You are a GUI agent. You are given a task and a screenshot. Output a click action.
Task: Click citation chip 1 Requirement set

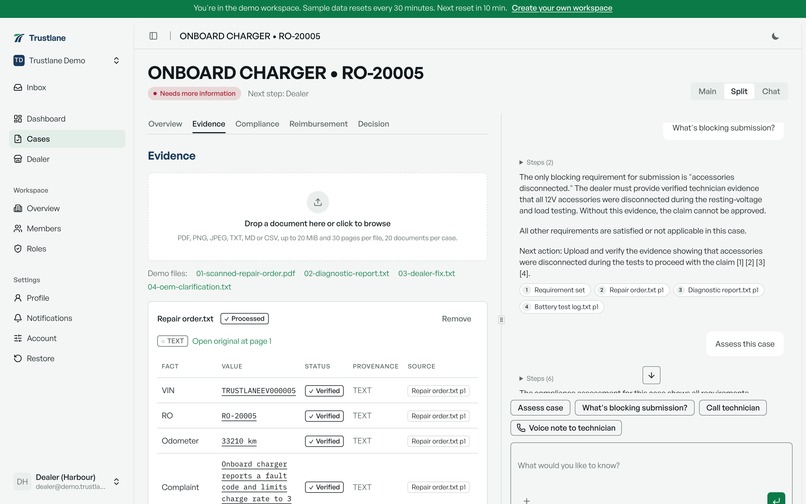click(555, 290)
